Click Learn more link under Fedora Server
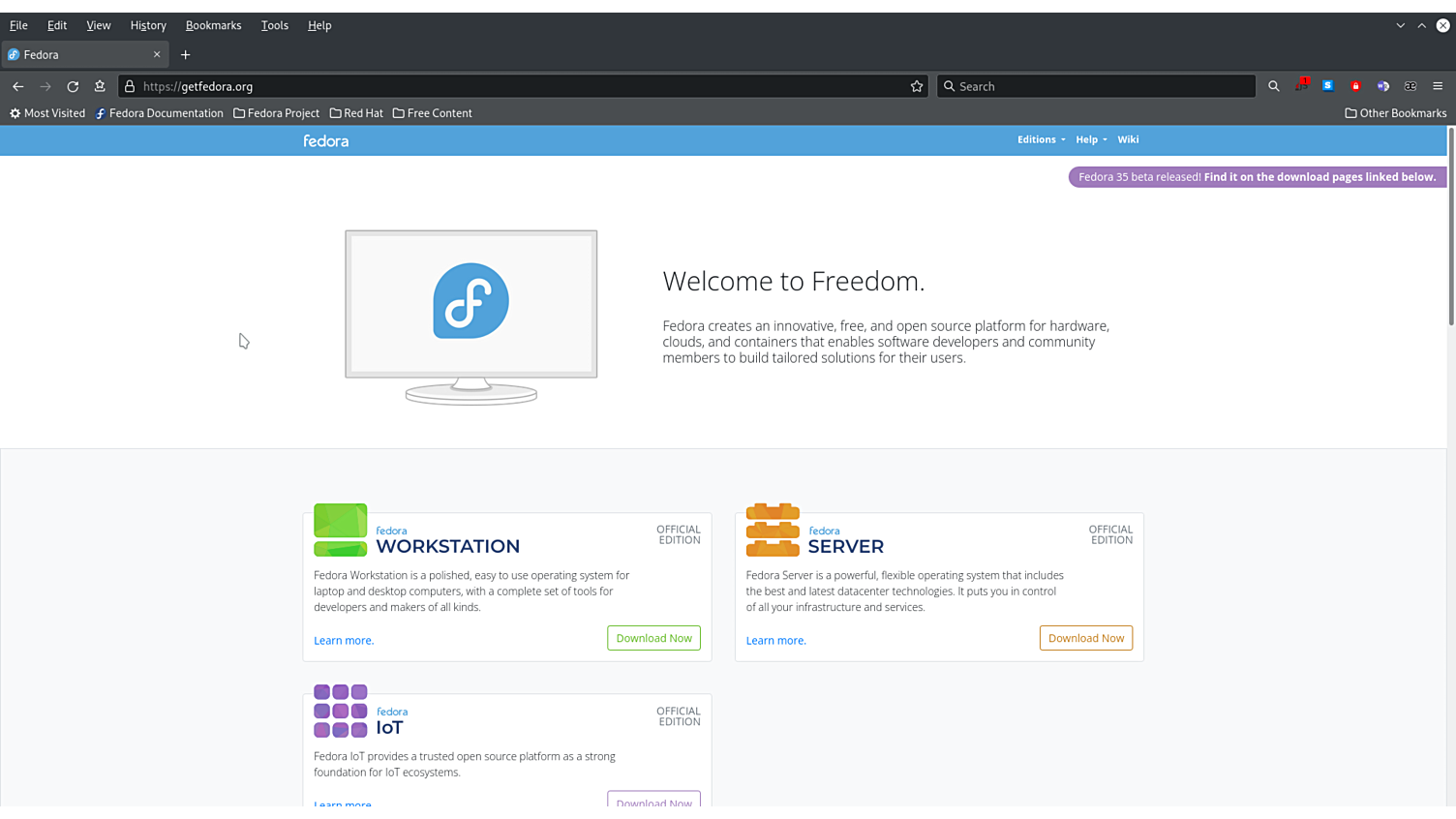The width and height of the screenshot is (1456, 819). (775, 641)
